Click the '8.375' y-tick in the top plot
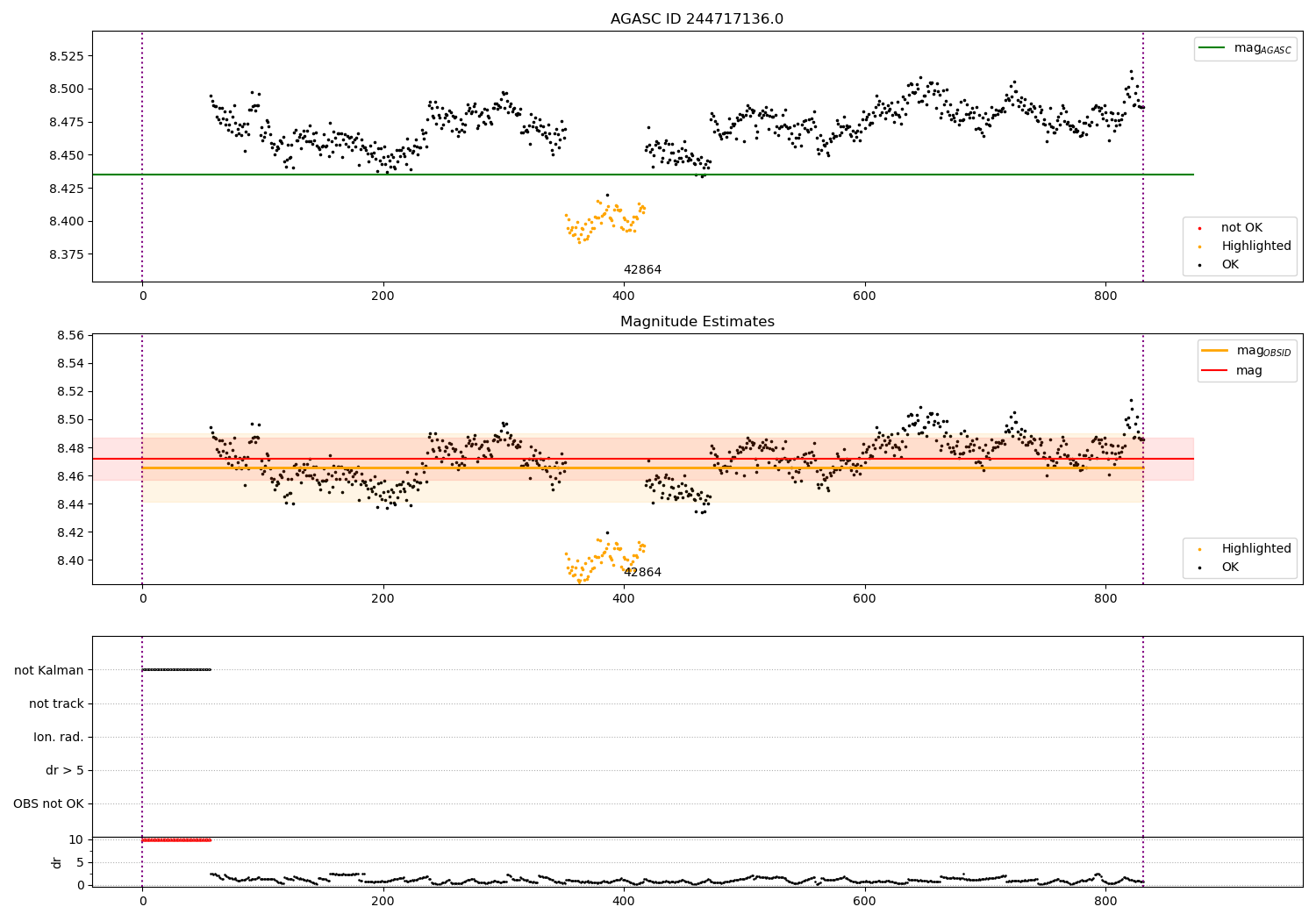This screenshot has width=1316, height=921. [67, 254]
